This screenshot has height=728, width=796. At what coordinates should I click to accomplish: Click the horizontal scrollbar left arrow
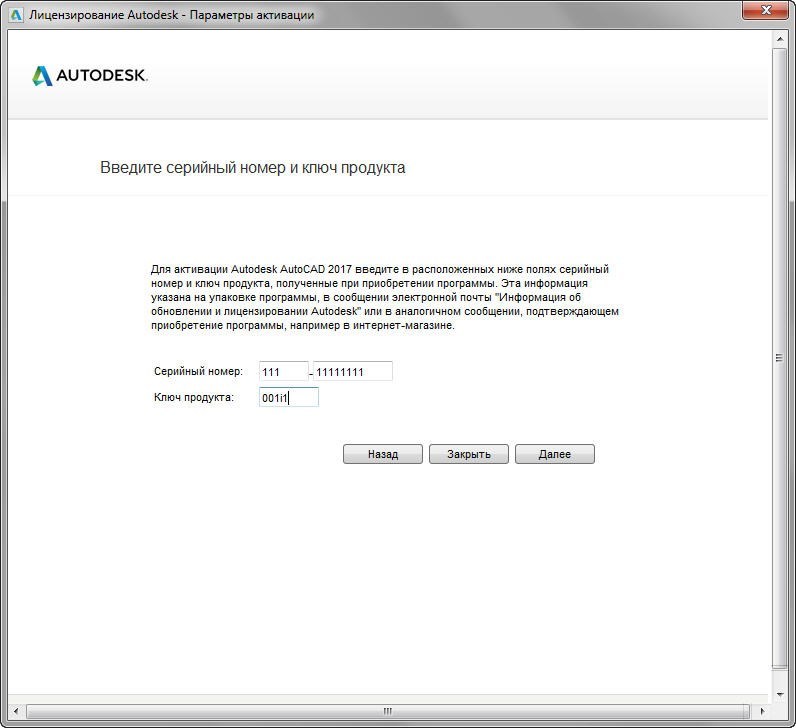[x=15, y=712]
